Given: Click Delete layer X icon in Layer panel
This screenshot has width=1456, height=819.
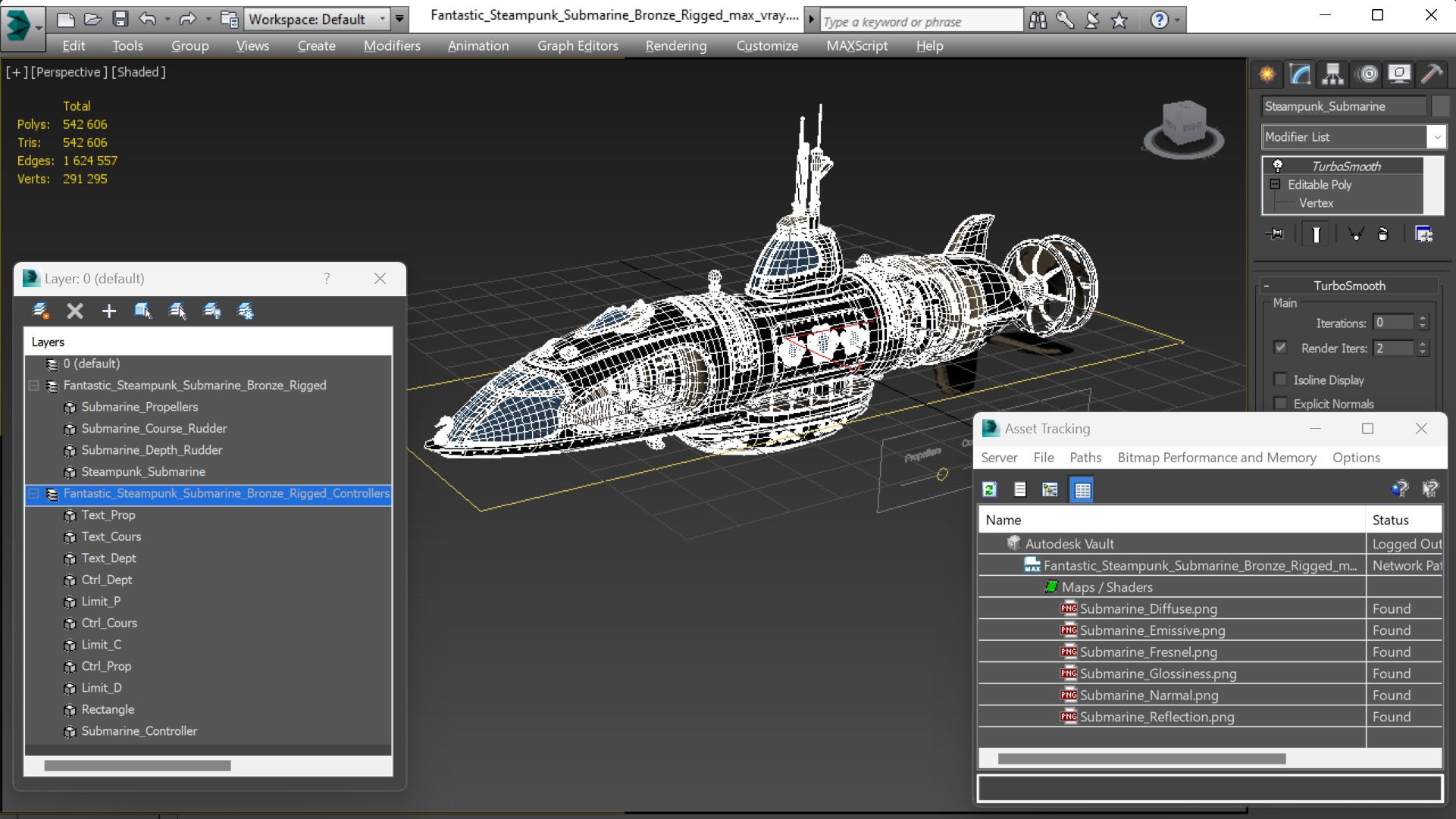Looking at the screenshot, I should click(74, 311).
